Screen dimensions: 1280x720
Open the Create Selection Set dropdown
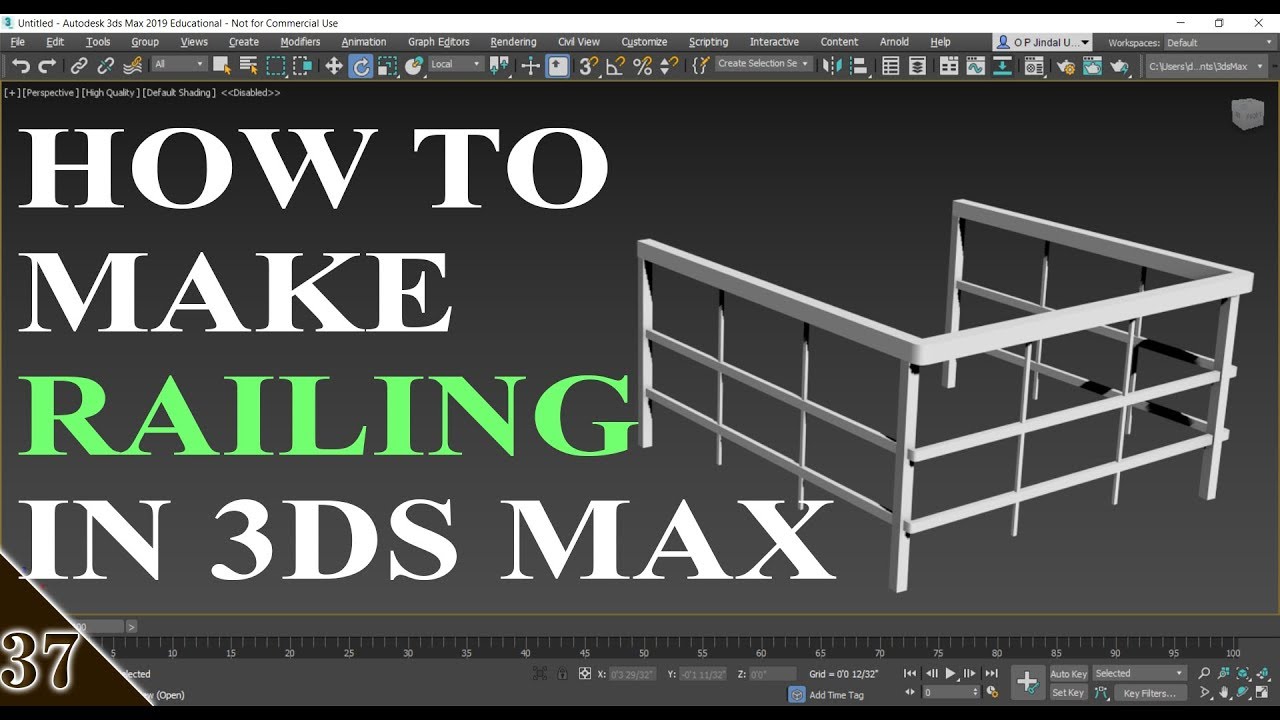click(x=762, y=64)
